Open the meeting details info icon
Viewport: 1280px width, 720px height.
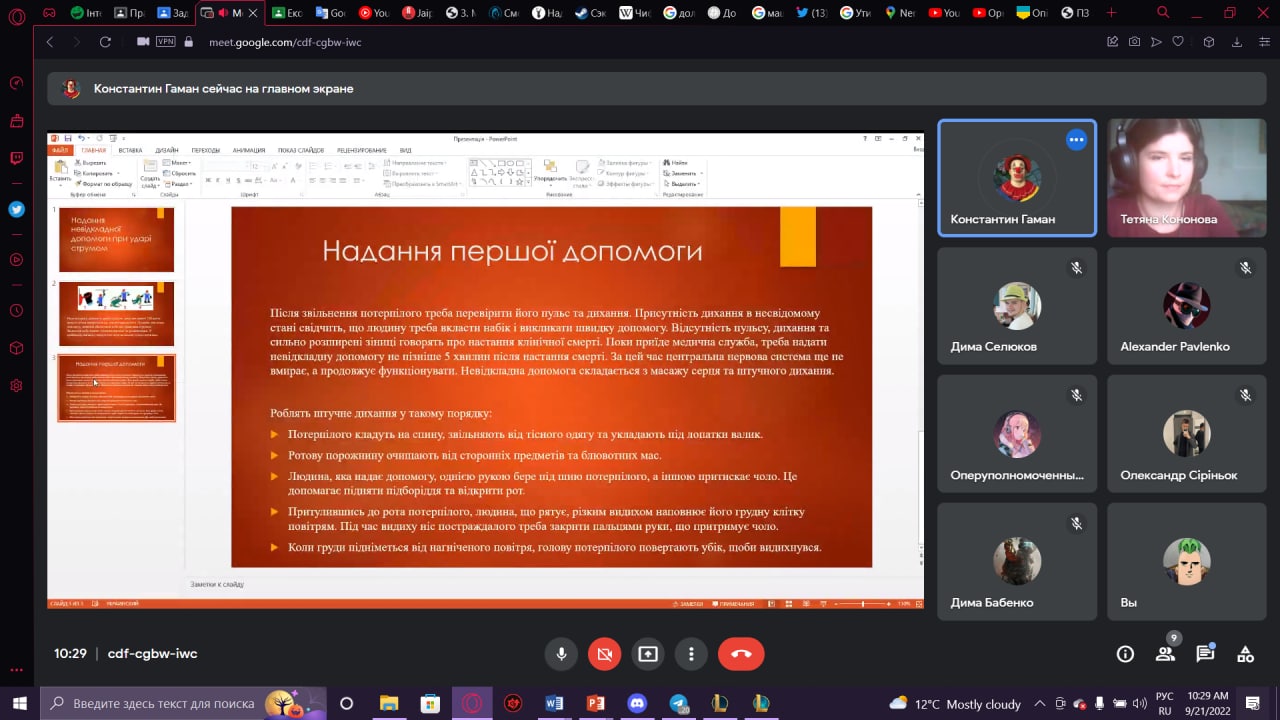point(1125,654)
